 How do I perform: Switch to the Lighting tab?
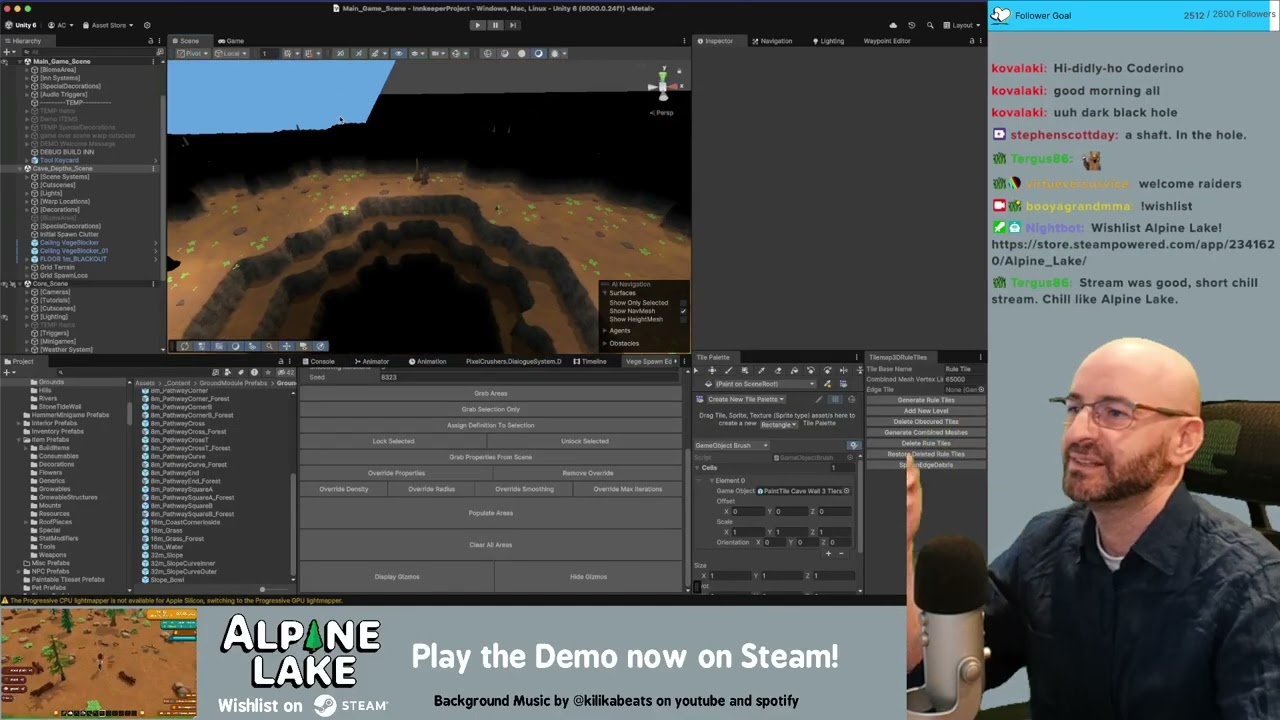click(x=828, y=41)
